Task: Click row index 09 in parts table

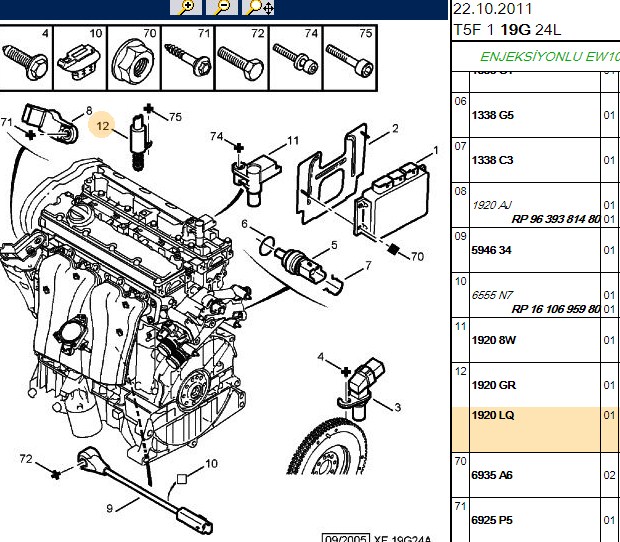Action: pyautogui.click(x=460, y=236)
